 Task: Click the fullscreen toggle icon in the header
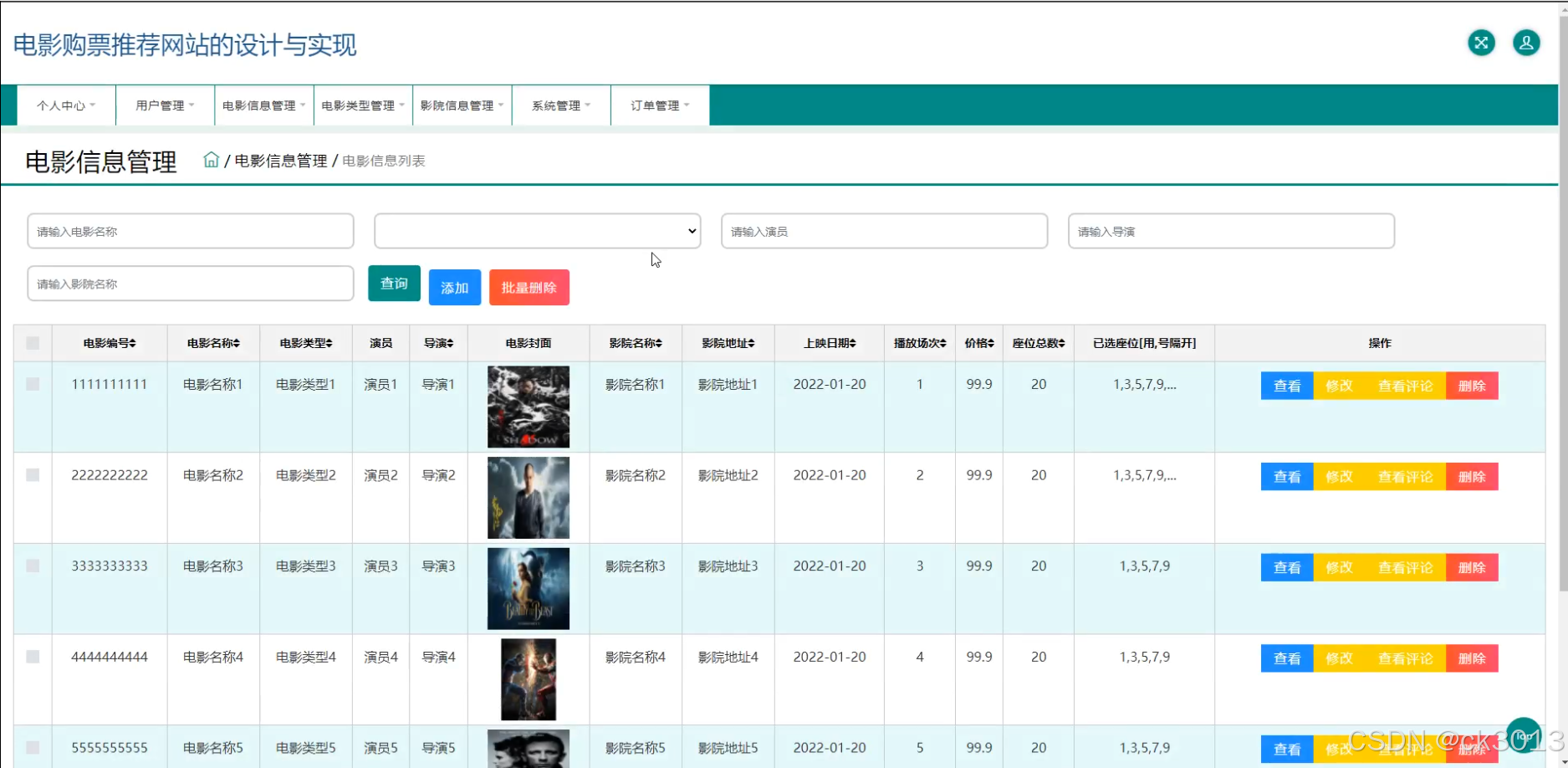[x=1481, y=43]
